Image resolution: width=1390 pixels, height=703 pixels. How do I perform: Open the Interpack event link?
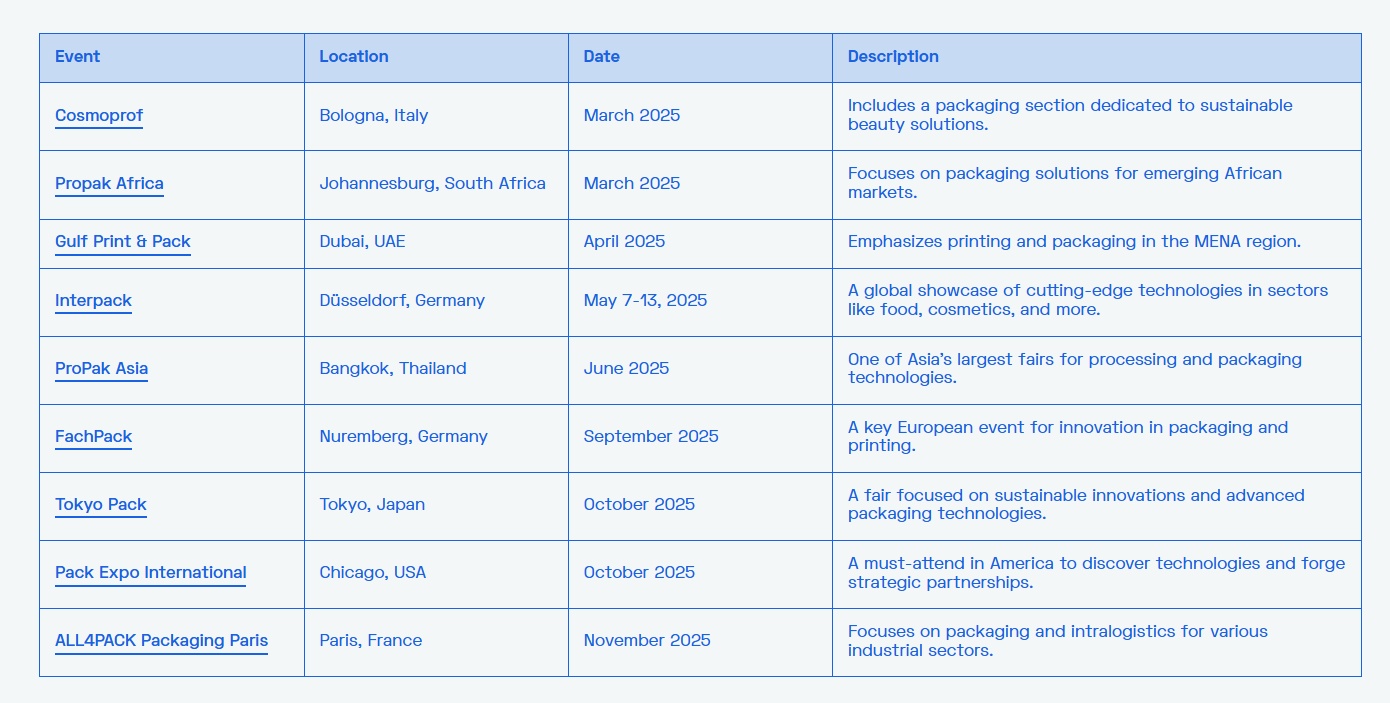tap(93, 301)
